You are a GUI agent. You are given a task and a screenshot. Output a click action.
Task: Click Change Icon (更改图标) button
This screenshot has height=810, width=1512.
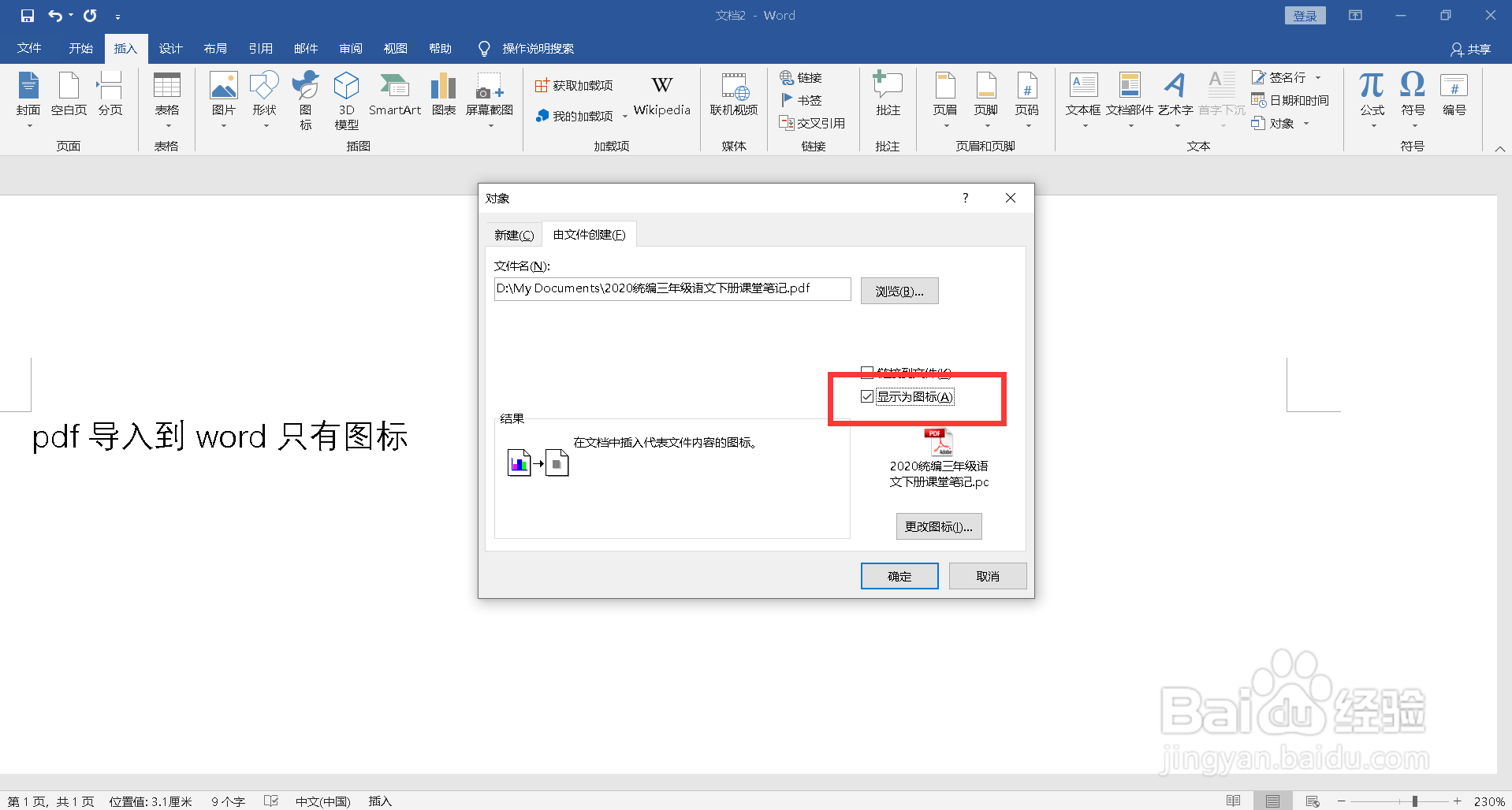(939, 526)
